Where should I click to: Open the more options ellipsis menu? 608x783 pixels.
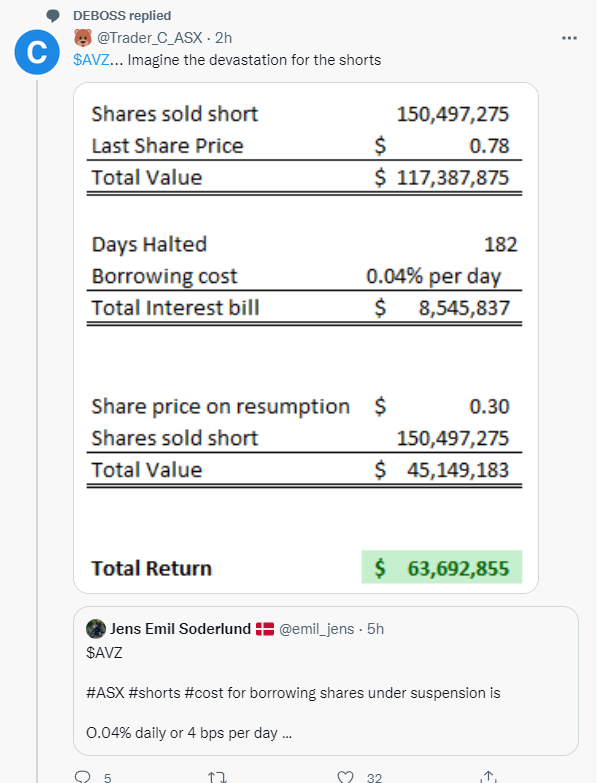(570, 38)
